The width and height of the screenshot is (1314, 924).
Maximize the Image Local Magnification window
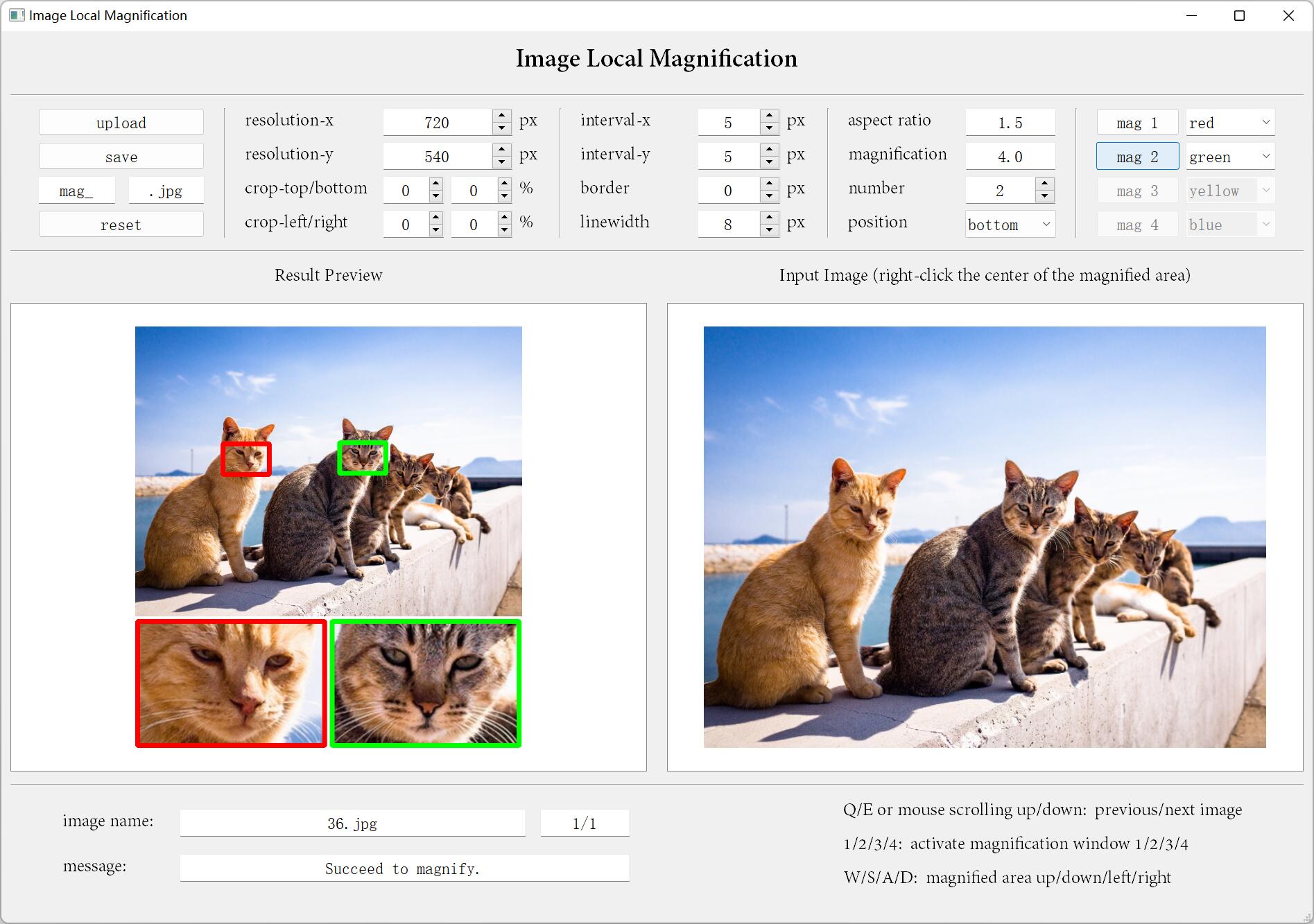coord(1240,15)
